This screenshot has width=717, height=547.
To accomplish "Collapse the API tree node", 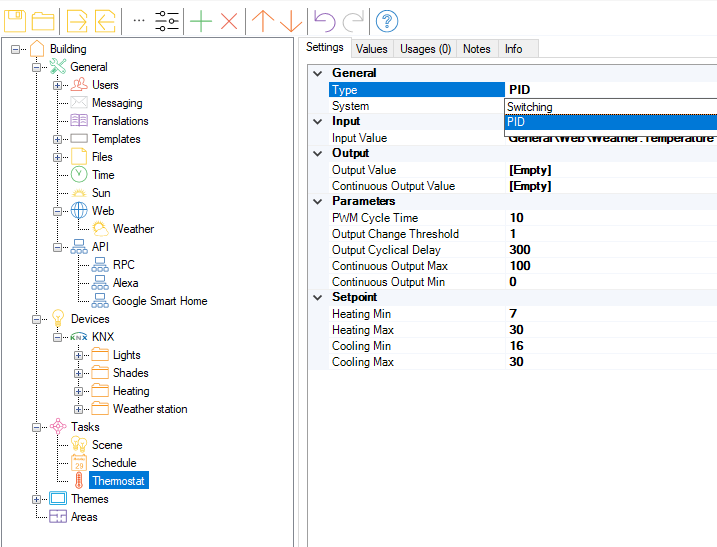I will tap(57, 247).
